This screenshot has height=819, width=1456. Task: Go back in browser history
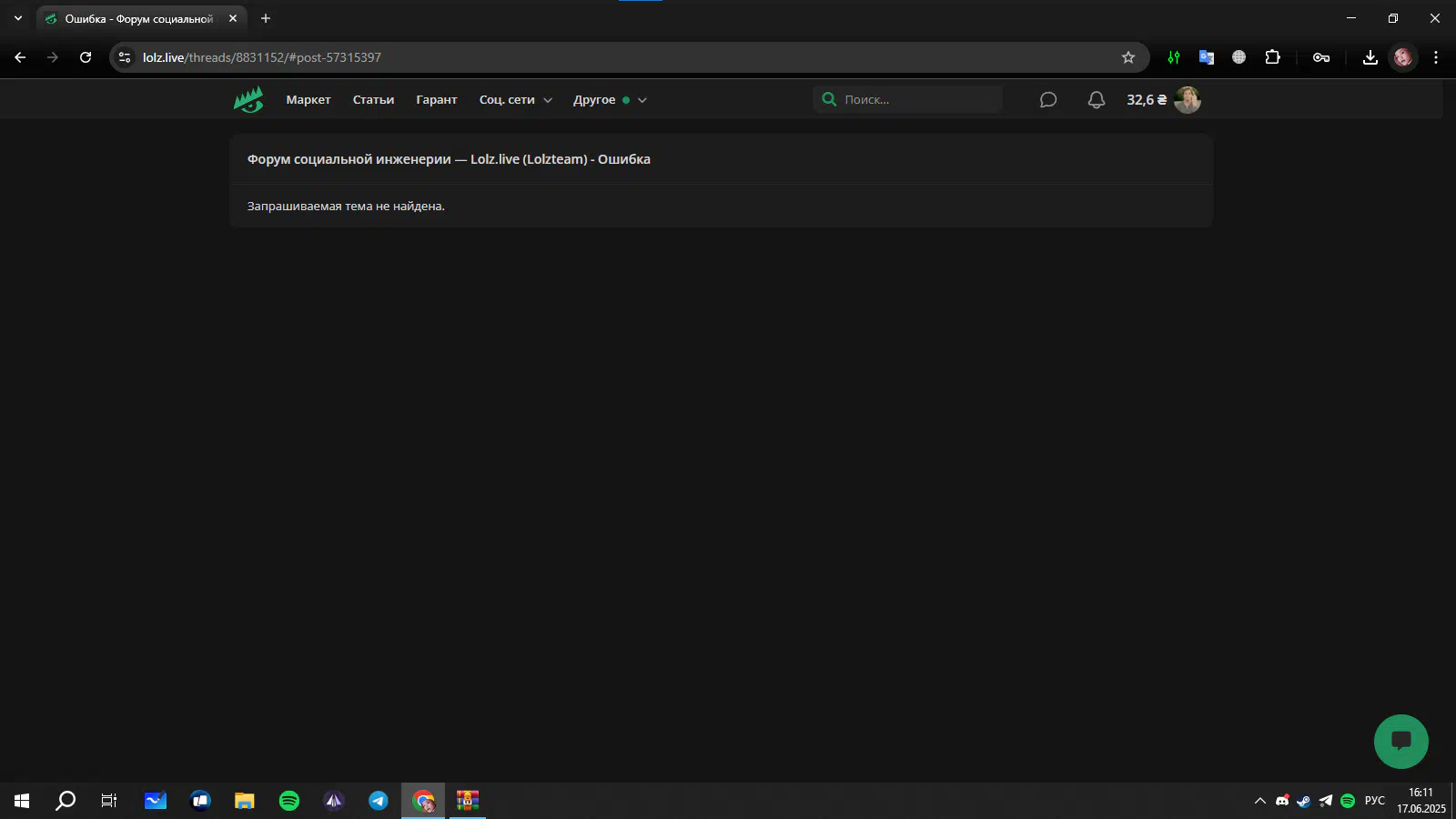[x=20, y=57]
